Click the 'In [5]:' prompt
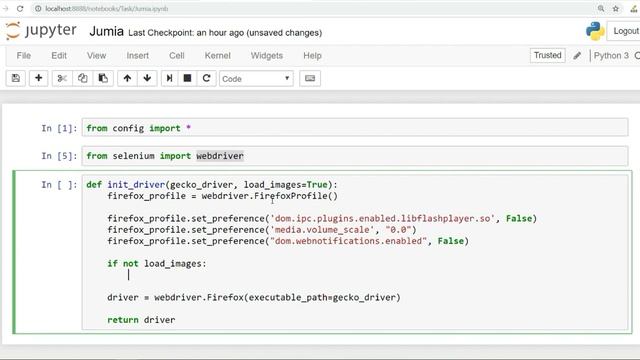Screen dimensions: 640x360 tap(59, 156)
